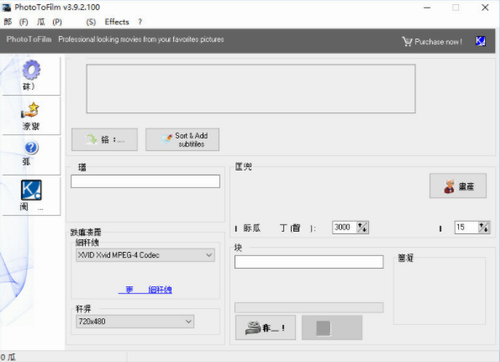Click inside the field containing 15

coord(467,227)
